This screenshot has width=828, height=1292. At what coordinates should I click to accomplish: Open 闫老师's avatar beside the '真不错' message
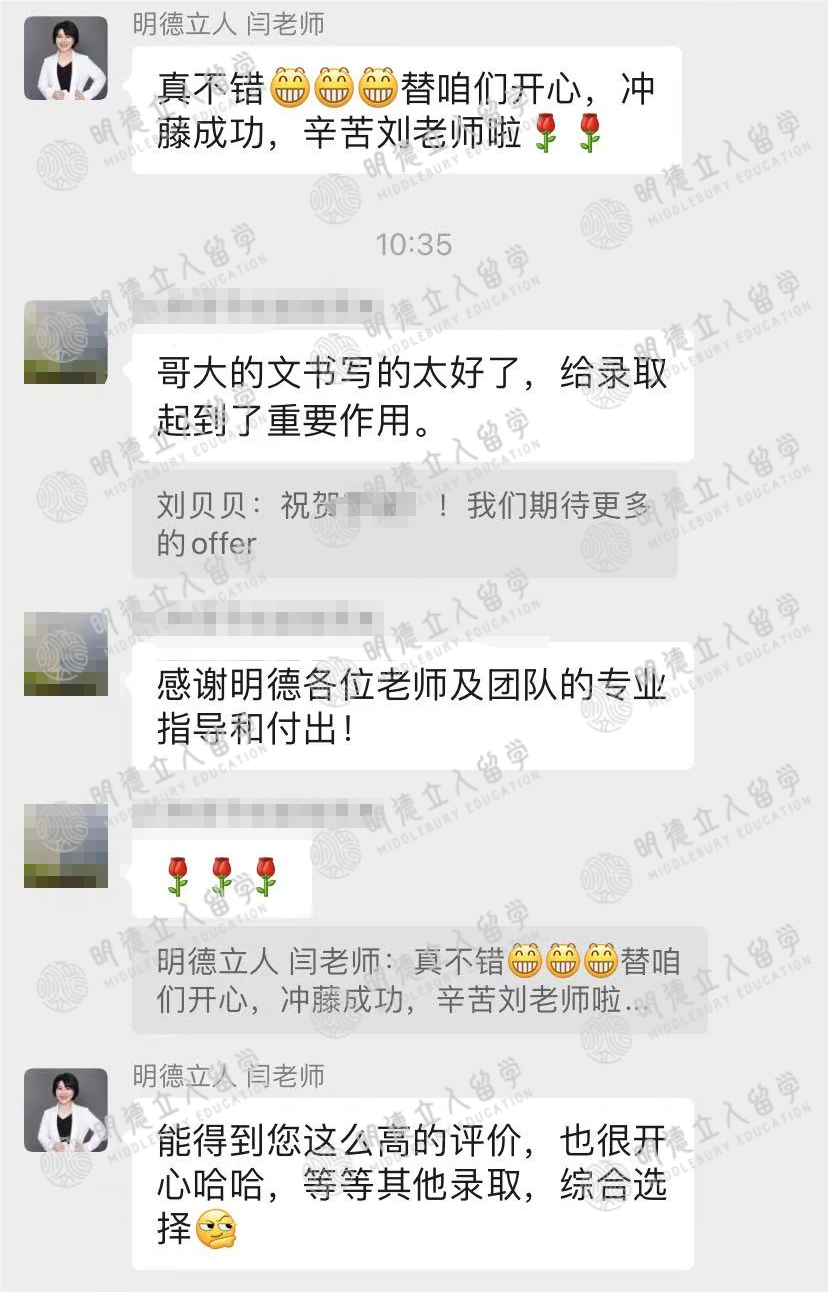click(65, 58)
